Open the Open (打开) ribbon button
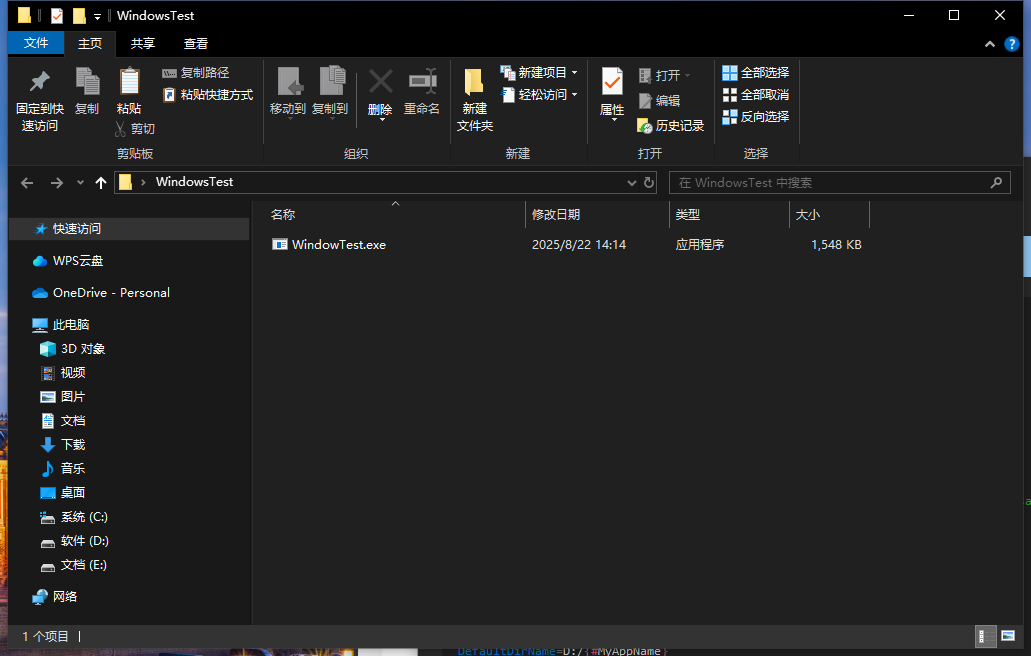1031x656 pixels. (x=664, y=76)
